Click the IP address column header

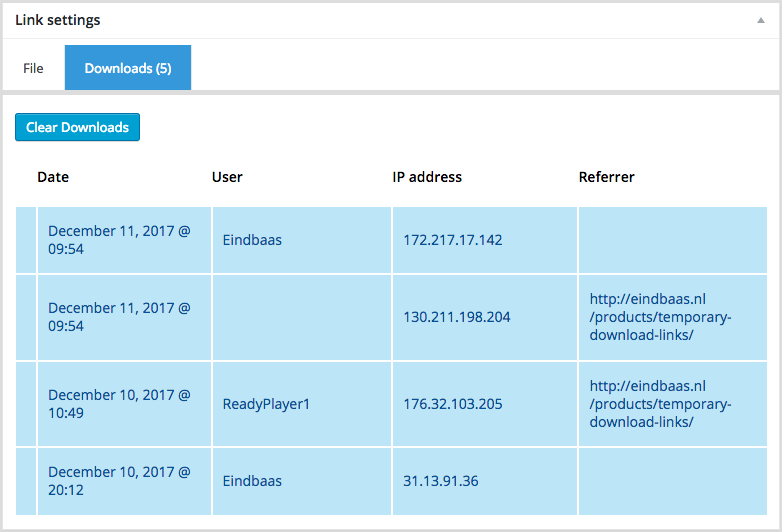point(427,177)
